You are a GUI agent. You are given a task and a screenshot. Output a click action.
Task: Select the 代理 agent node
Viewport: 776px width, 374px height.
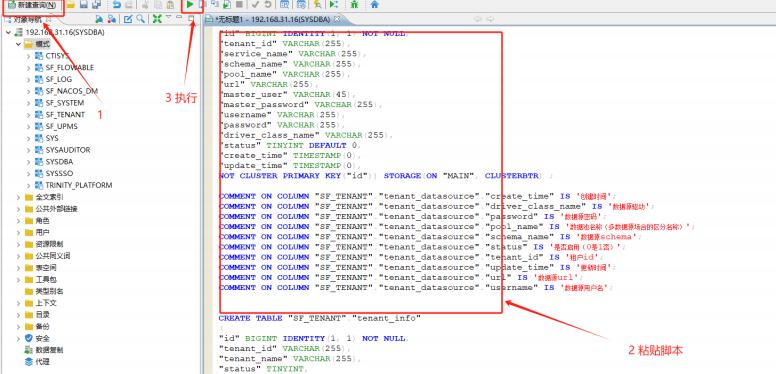click(x=42, y=362)
